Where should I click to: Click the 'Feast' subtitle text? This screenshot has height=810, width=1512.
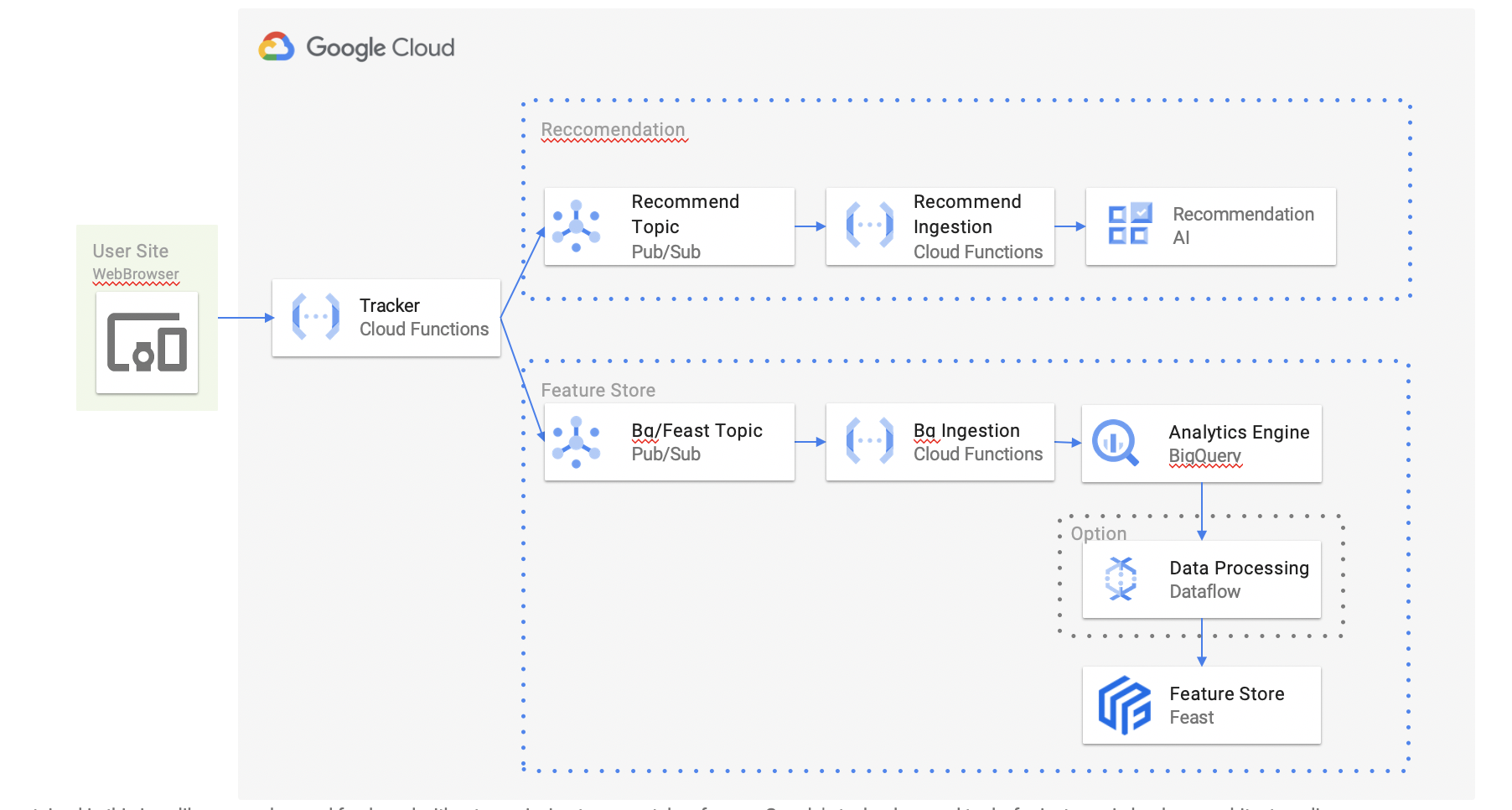[x=1192, y=717]
